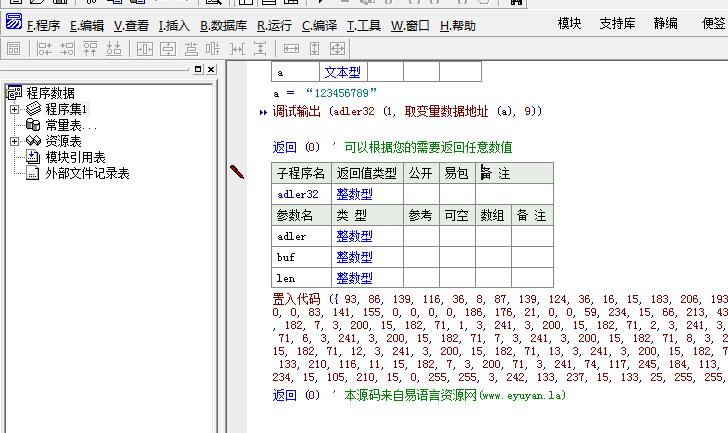
Task: Open the B.数据库 menu
Action: coord(225,25)
